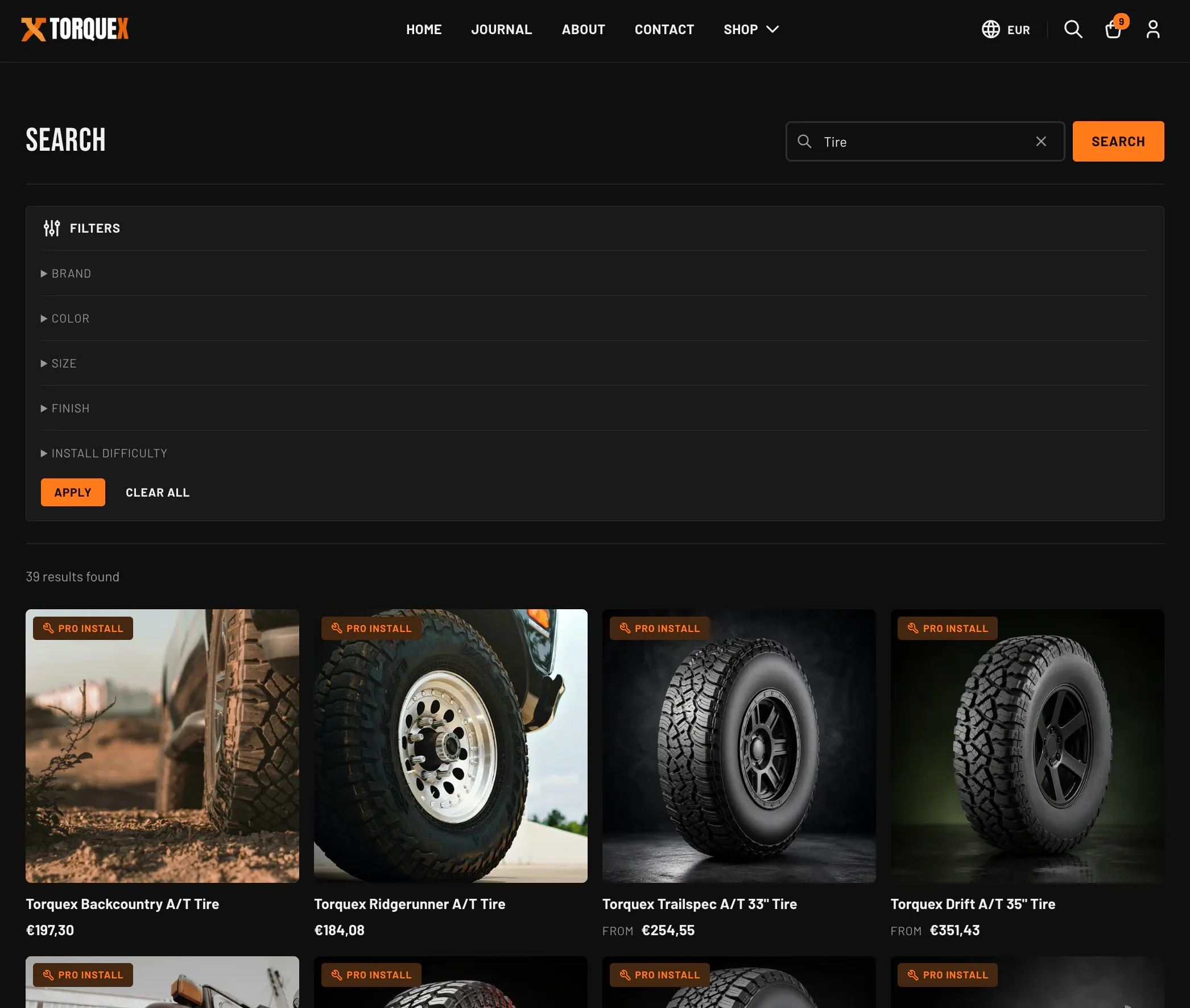
Task: Click magnifier icon inside search field
Action: 804,141
